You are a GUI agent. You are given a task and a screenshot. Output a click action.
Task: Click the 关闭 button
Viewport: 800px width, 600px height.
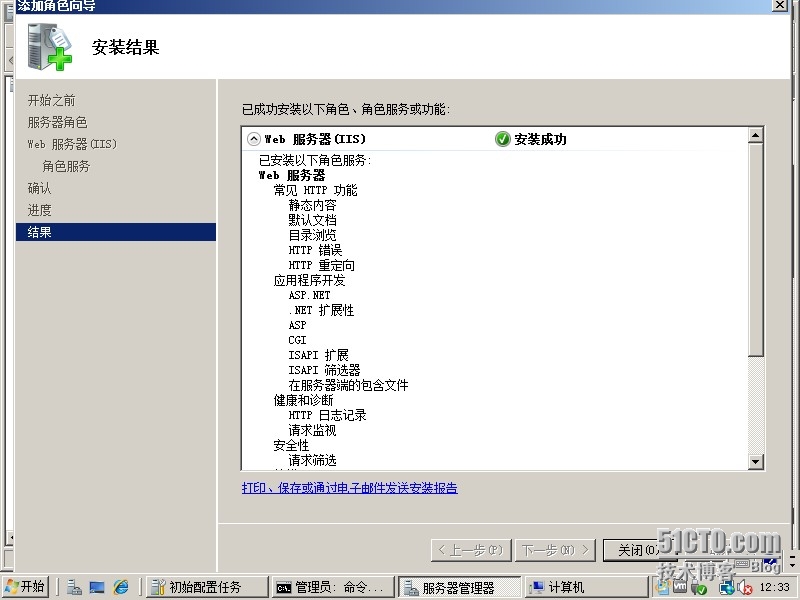[638, 550]
